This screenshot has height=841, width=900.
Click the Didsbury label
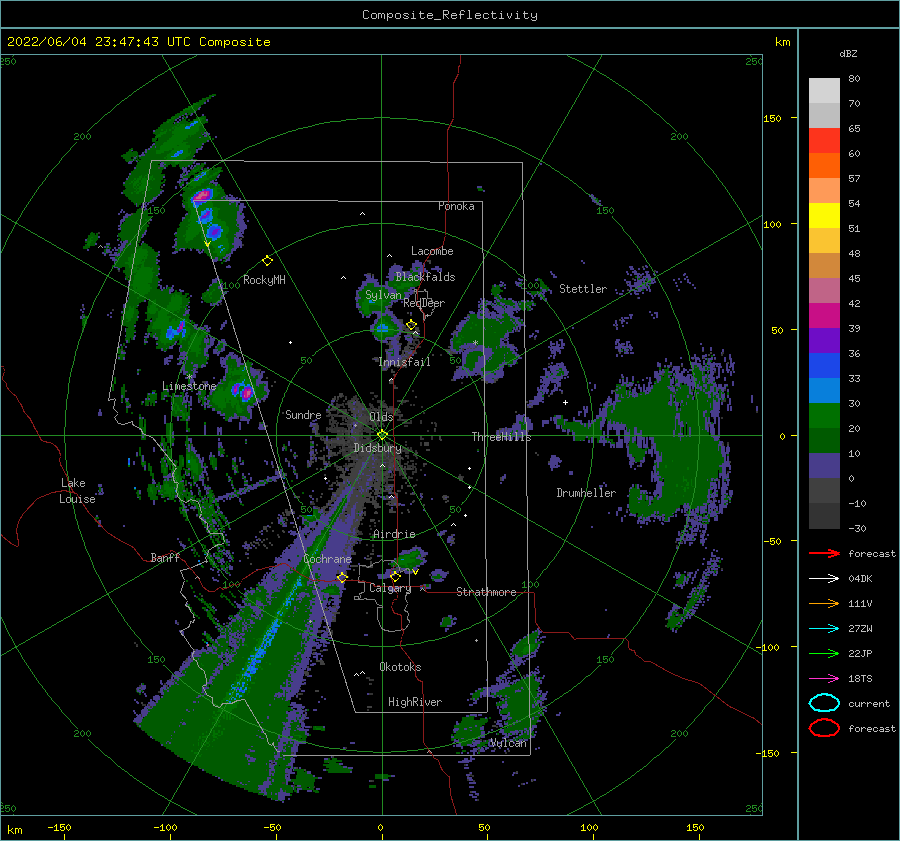(x=378, y=448)
